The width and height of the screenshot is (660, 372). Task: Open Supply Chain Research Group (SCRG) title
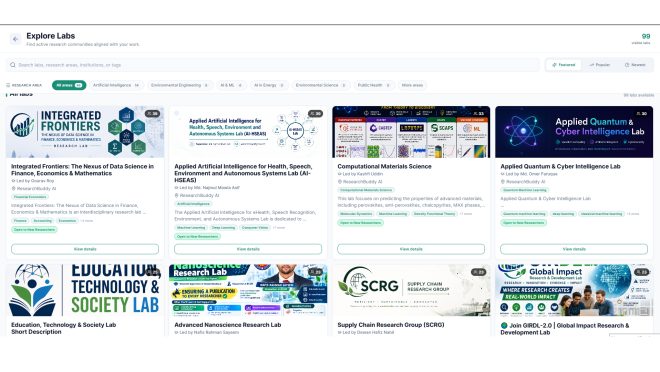391,325
